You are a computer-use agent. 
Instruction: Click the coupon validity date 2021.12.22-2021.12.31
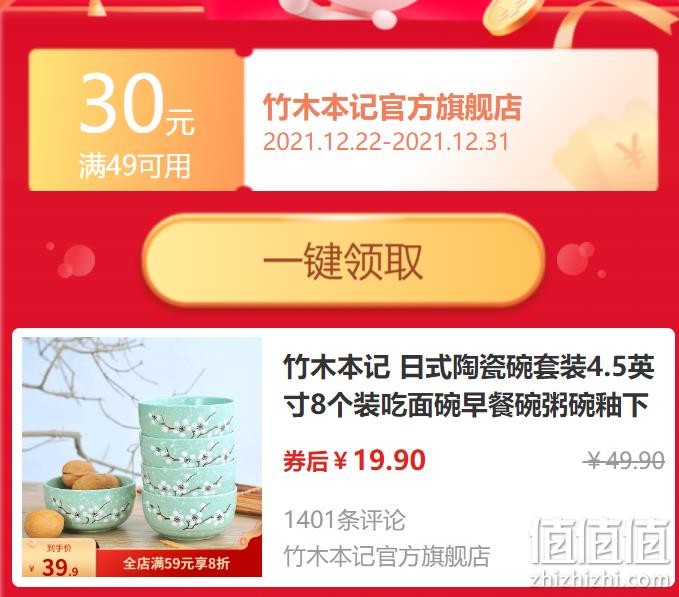(386, 142)
